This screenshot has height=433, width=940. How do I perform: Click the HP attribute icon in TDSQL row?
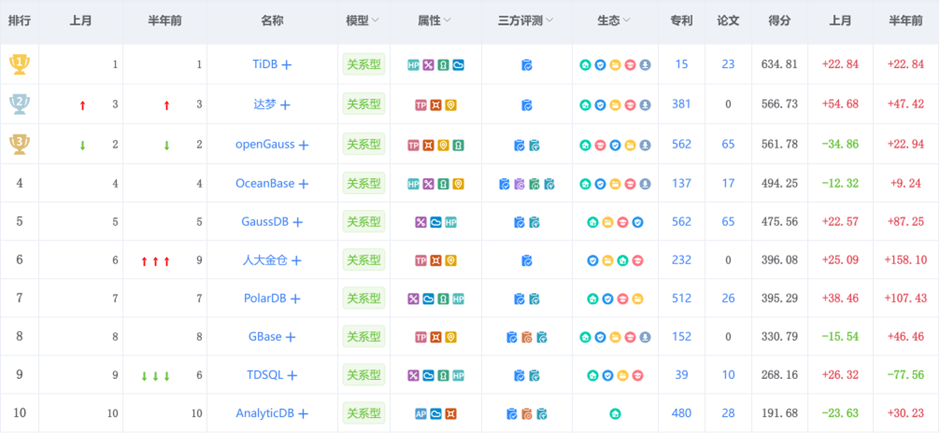[x=458, y=375]
